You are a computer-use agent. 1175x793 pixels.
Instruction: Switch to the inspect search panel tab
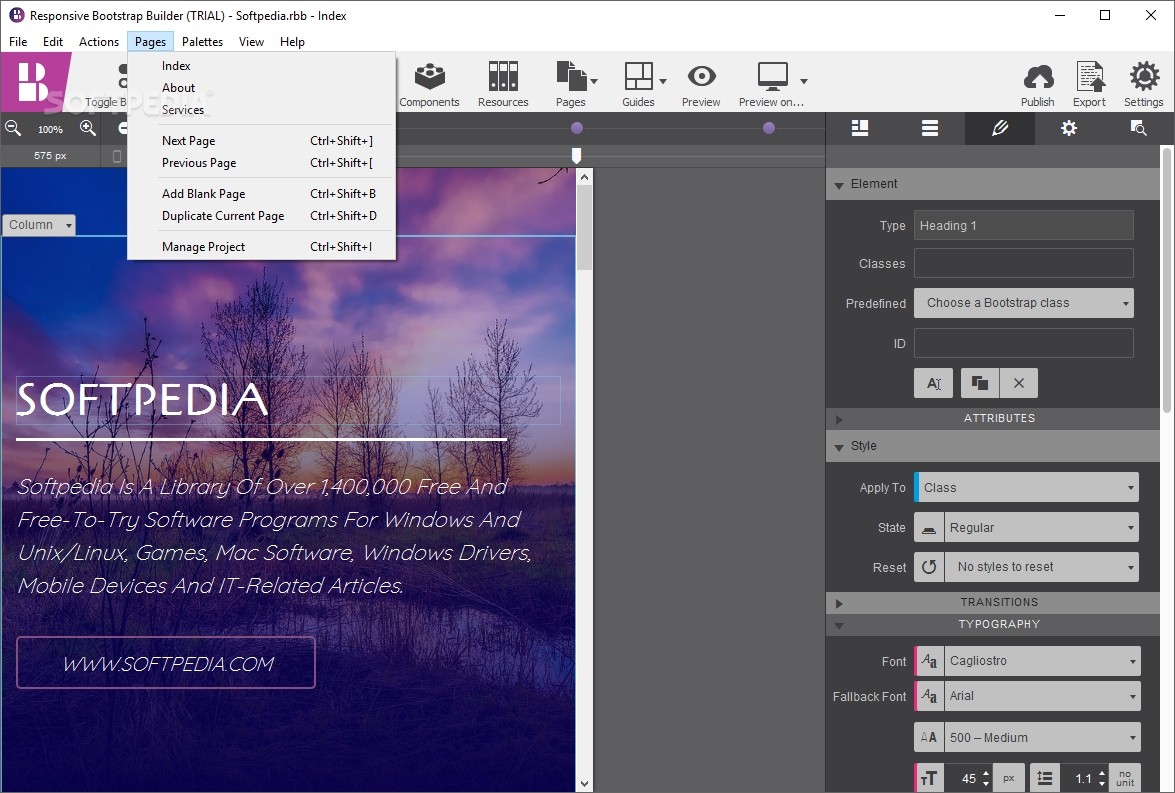click(x=1138, y=128)
